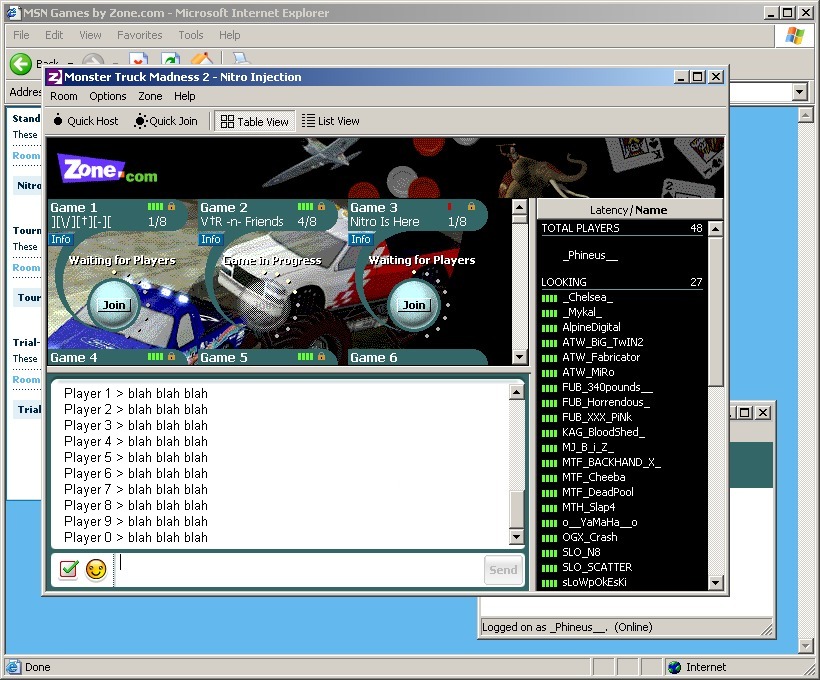820x680 pixels.
Task: Expand the Internet Explorer address bar dropdown
Action: click(x=799, y=93)
